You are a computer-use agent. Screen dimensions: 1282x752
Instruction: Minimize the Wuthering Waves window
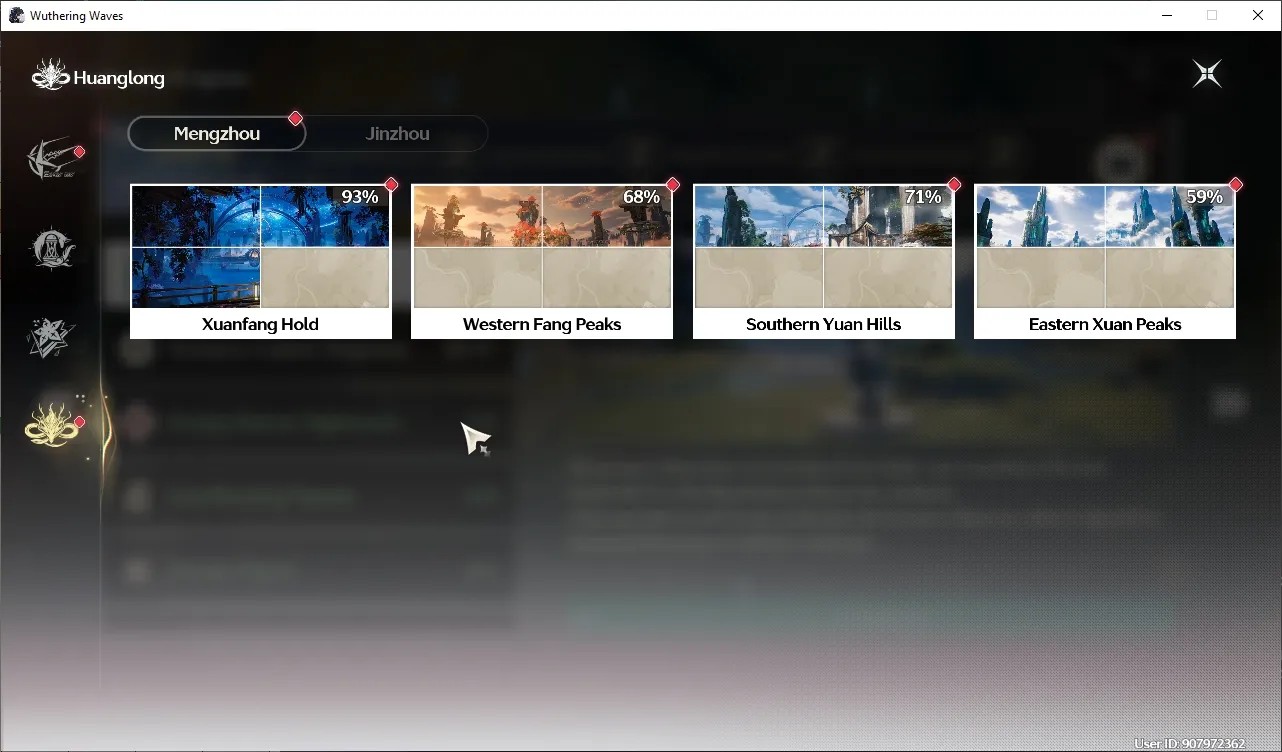tap(1167, 15)
